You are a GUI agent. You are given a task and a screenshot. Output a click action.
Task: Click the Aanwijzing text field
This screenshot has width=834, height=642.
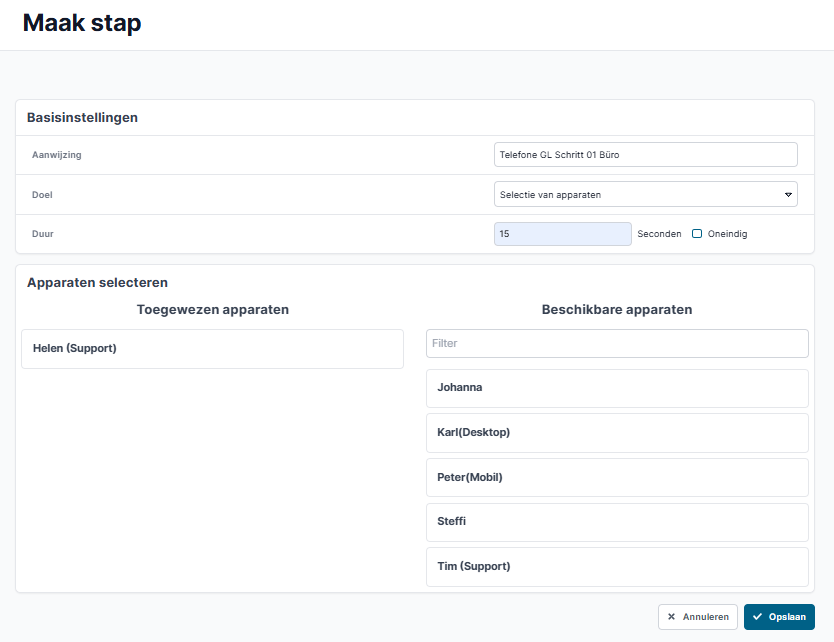(x=646, y=155)
